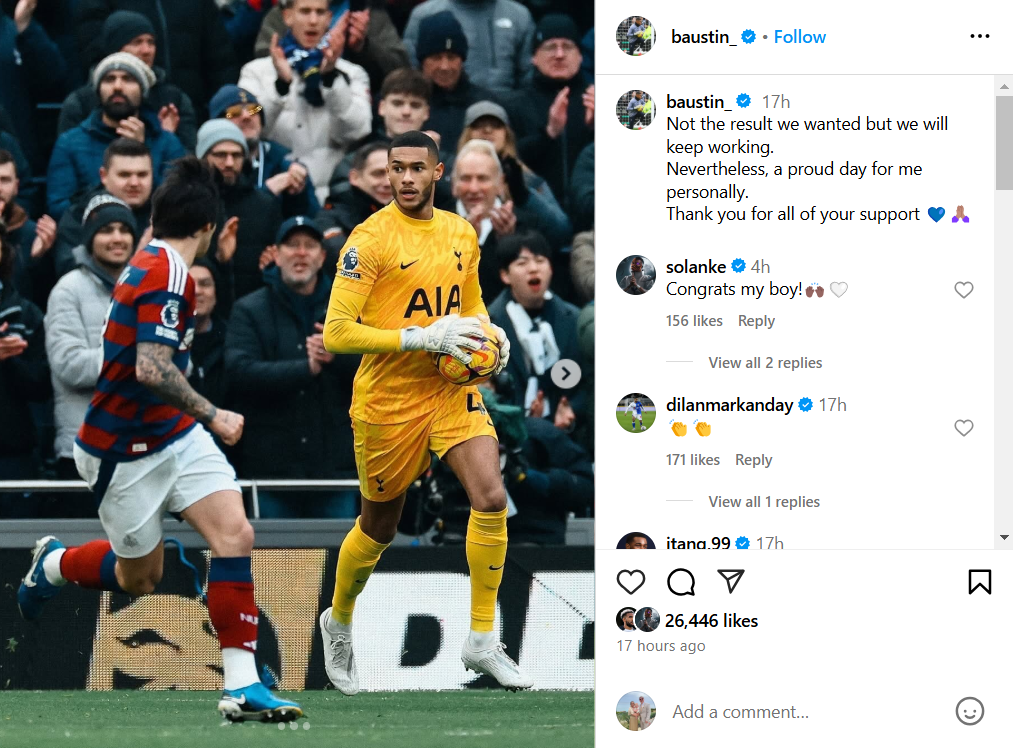Image resolution: width=1013 pixels, height=748 pixels.
Task: Go to next photo in carousel
Action: coord(566,373)
